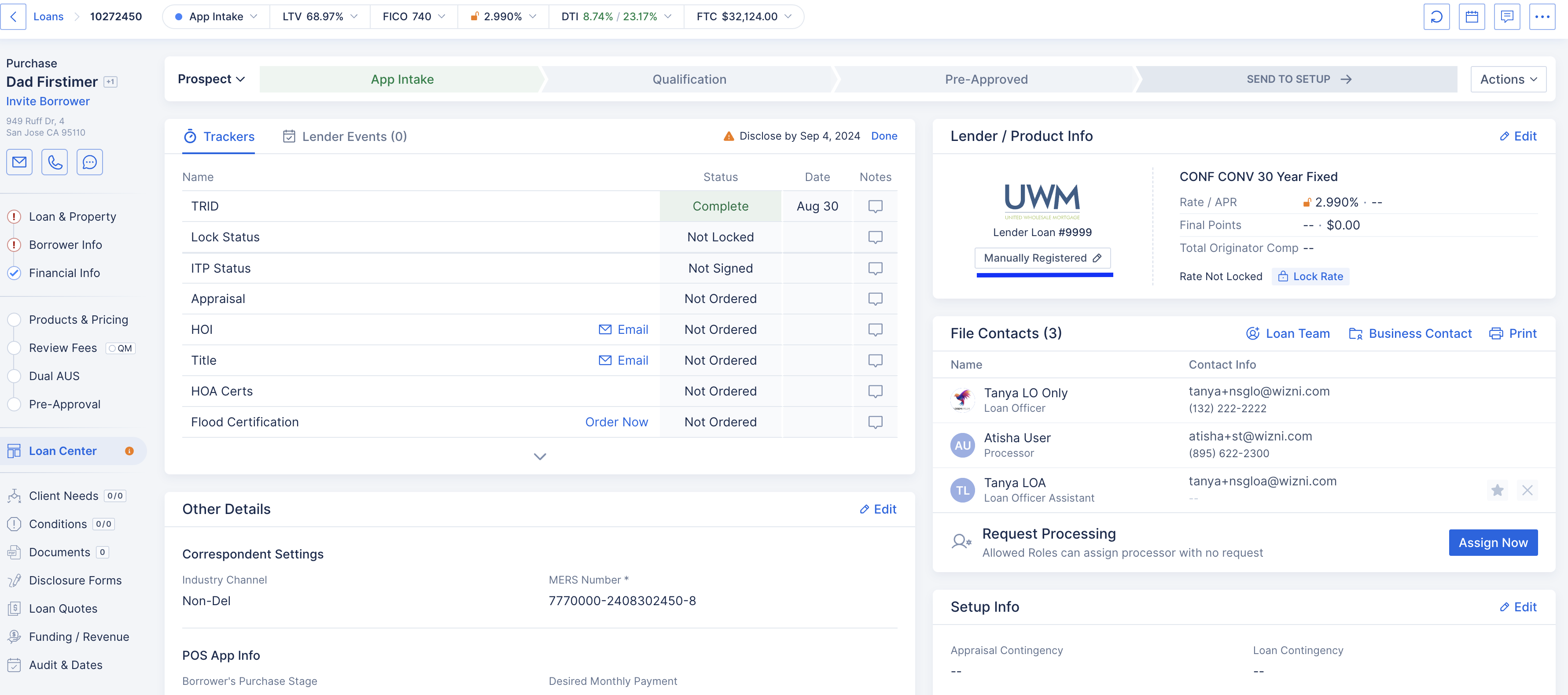Image resolution: width=1568 pixels, height=695 pixels.
Task: Open TRID row notes icon
Action: click(x=875, y=207)
